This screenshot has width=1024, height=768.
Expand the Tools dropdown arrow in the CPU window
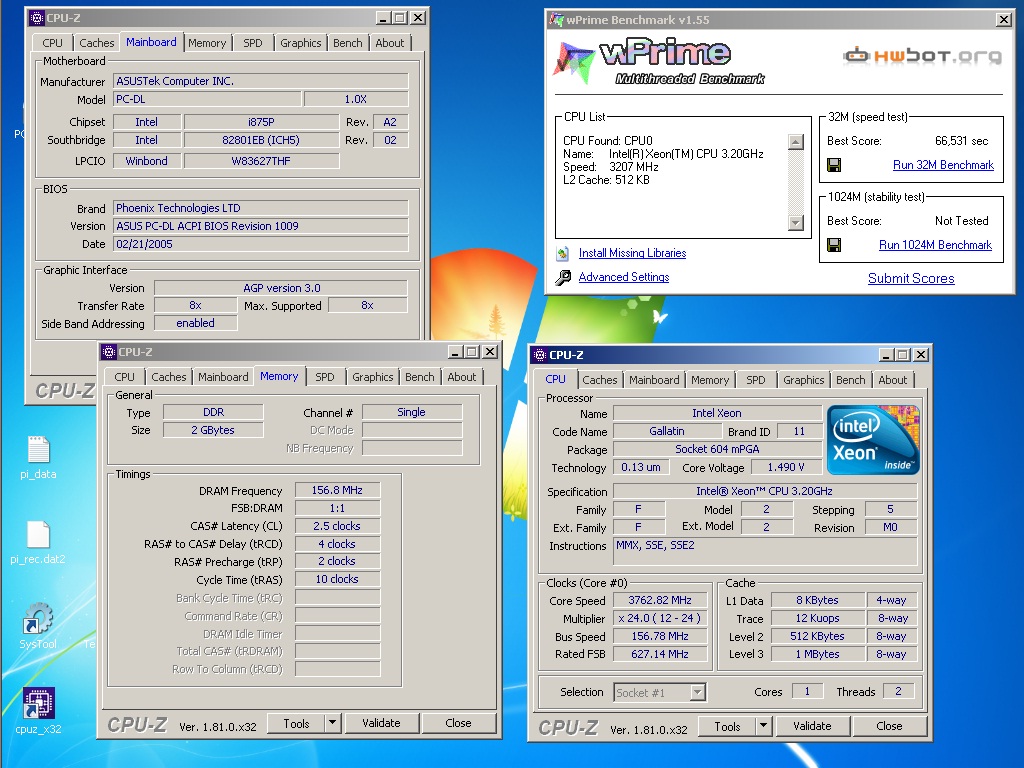pyautogui.click(x=763, y=726)
